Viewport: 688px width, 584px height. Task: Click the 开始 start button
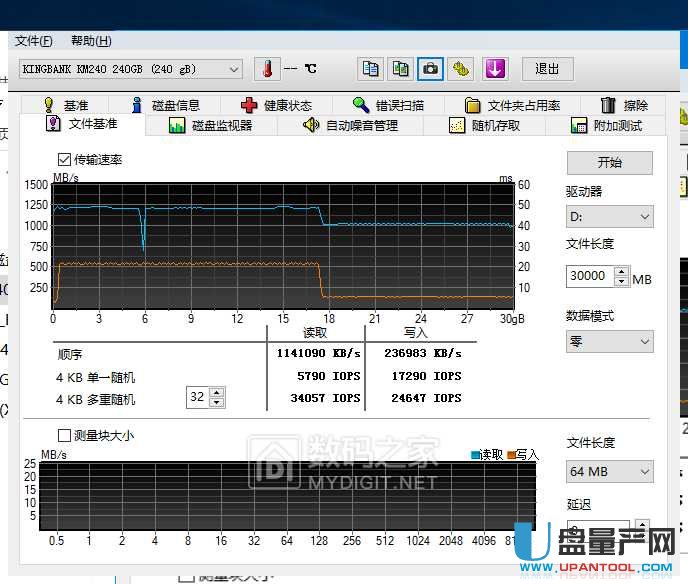point(609,163)
